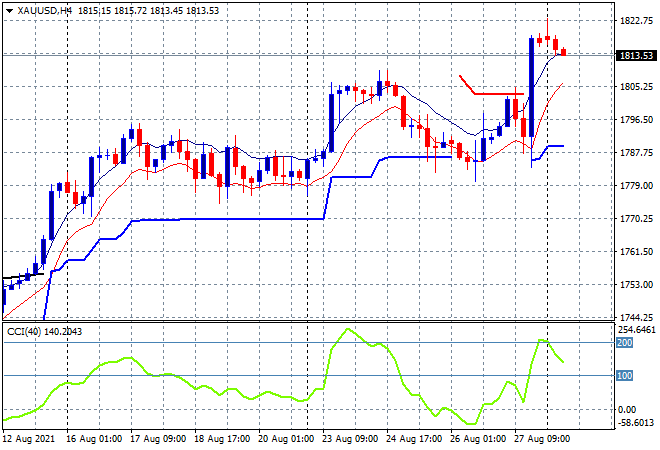Screen dimensions: 660x450
Task: Click the 23 Aug 09:00 time label
Action: (x=350, y=439)
